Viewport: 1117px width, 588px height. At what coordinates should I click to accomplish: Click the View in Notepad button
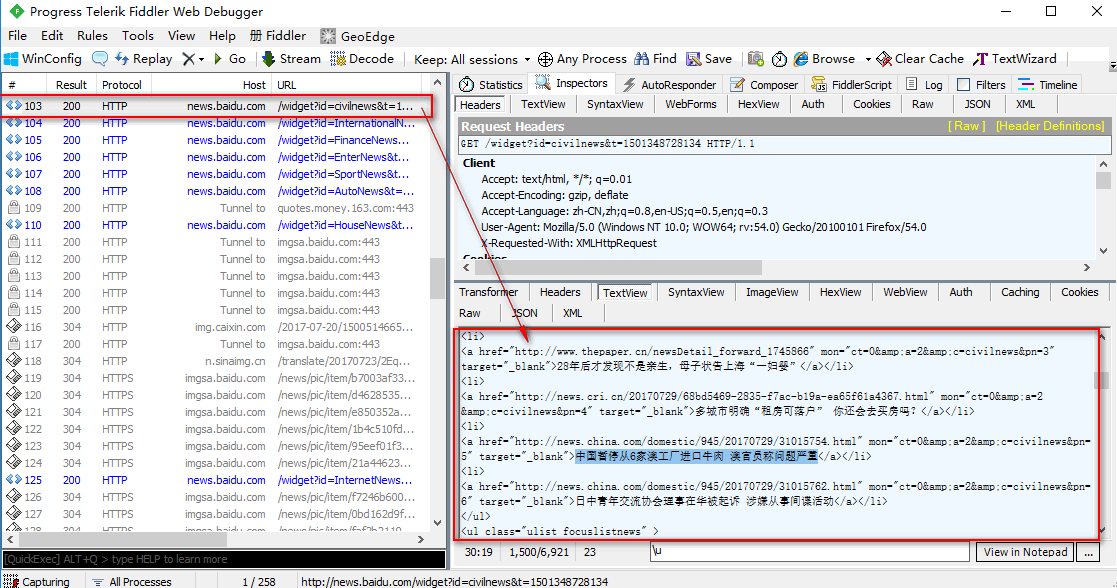(1025, 552)
